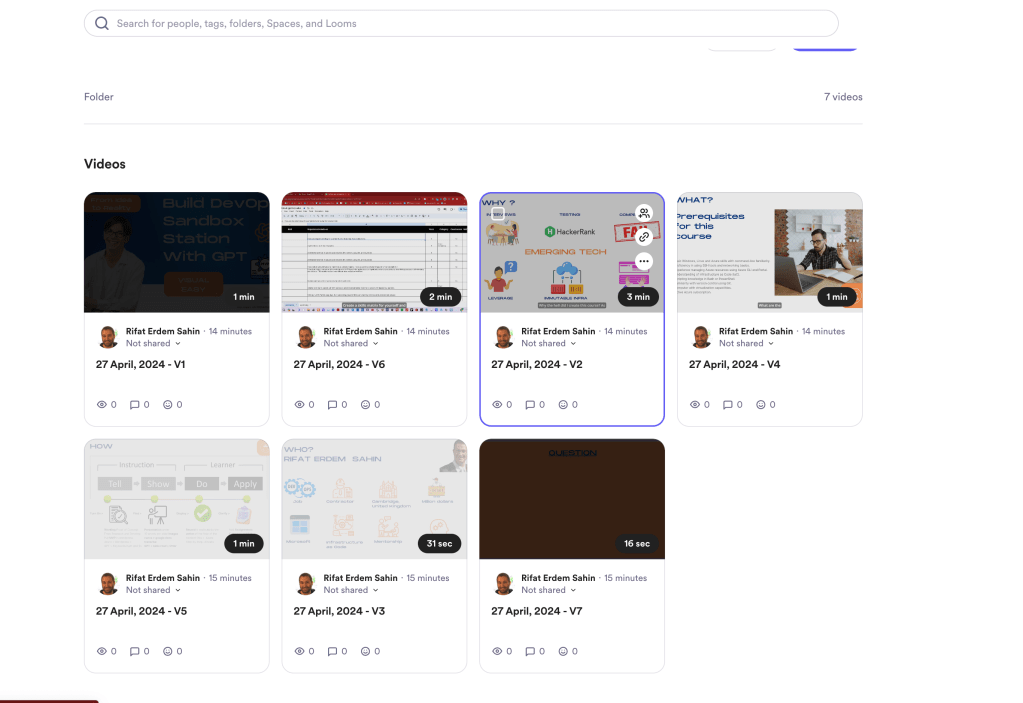Open the 27 April, 2024 - V1 video thumbnail
The width and height of the screenshot is (1023, 703).
pyautogui.click(x=177, y=252)
